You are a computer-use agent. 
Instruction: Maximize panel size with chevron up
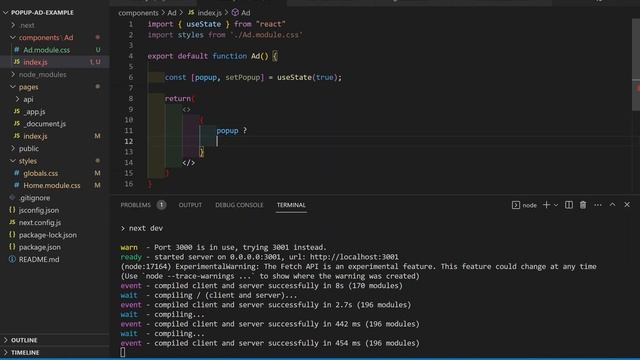[x=612, y=204]
